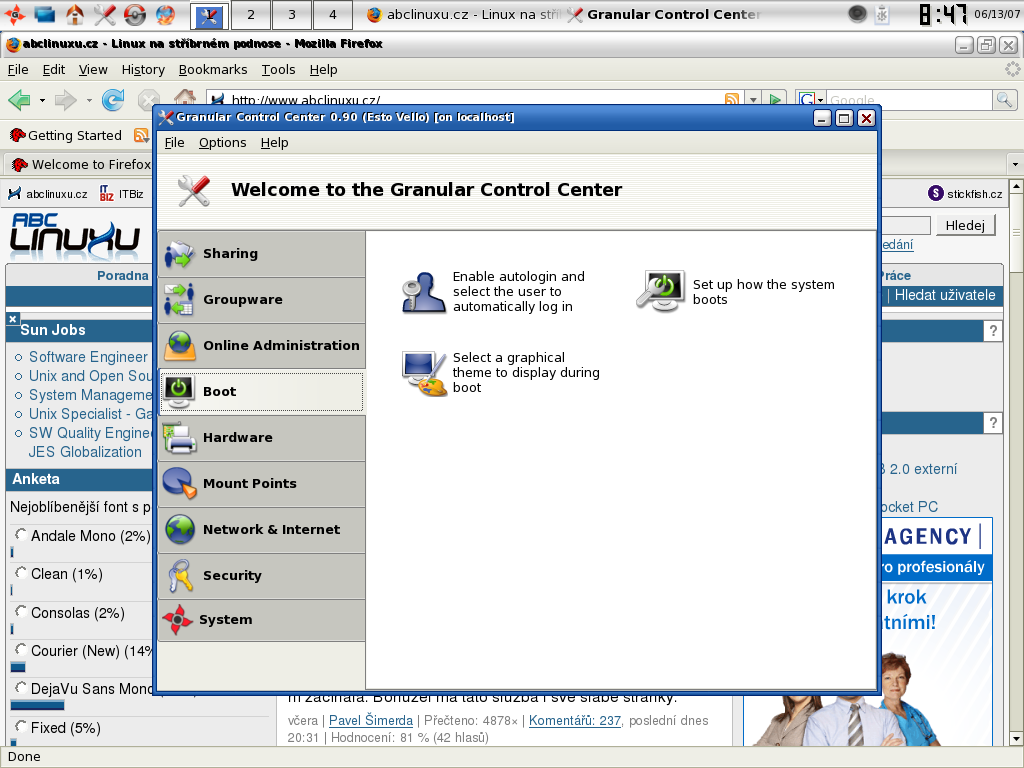Click Firefox Home button
Image resolution: width=1024 pixels, height=768 pixels.
click(185, 97)
